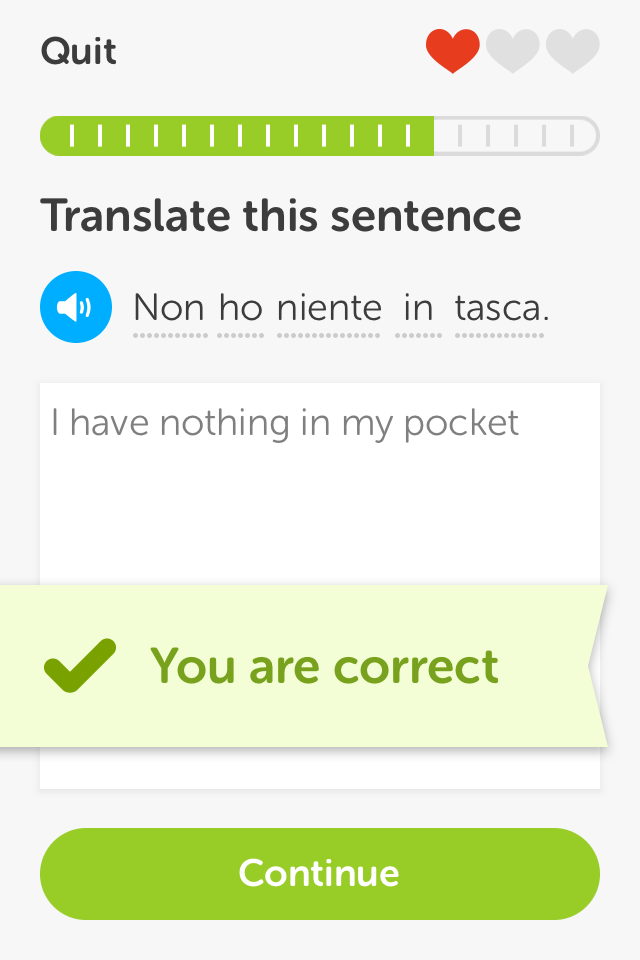Click the "You are correct" message
This screenshot has width=640, height=960.
325,666
